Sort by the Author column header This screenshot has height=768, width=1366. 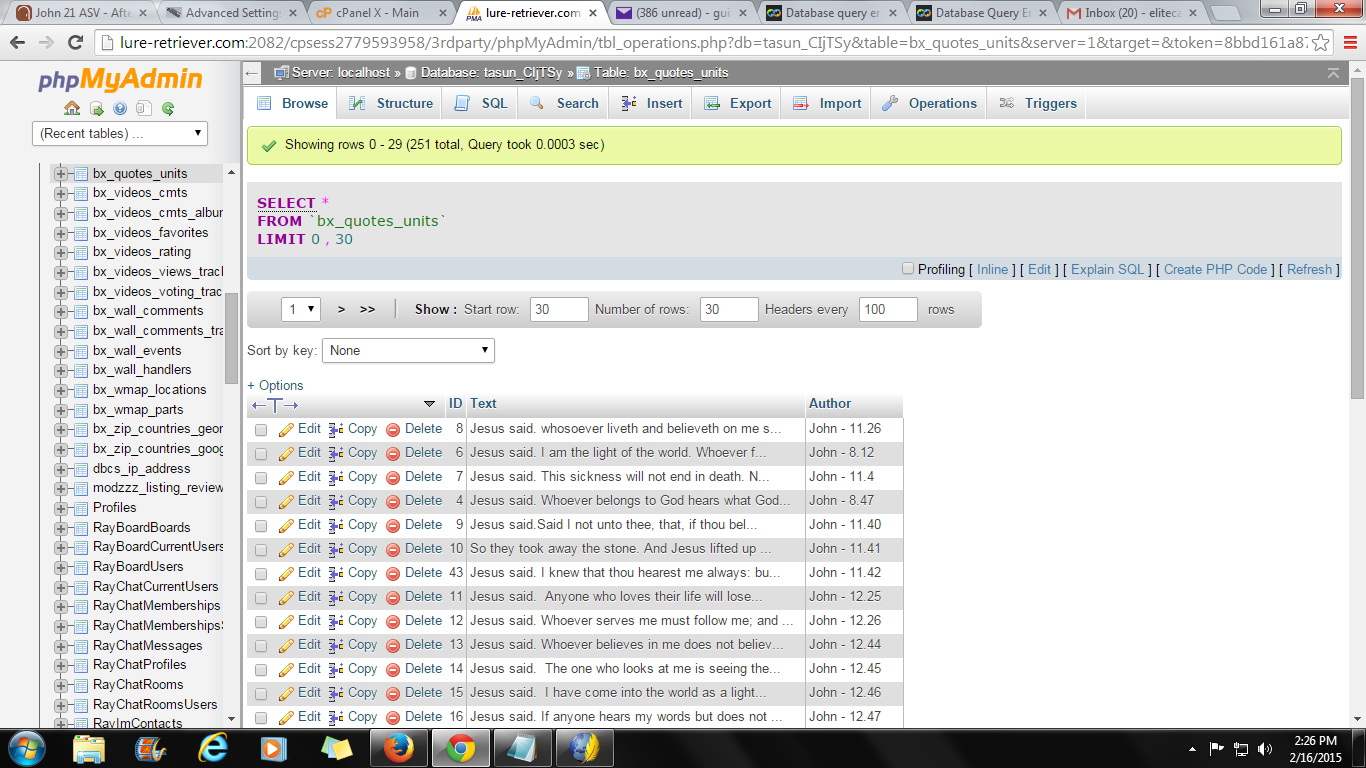coord(830,404)
